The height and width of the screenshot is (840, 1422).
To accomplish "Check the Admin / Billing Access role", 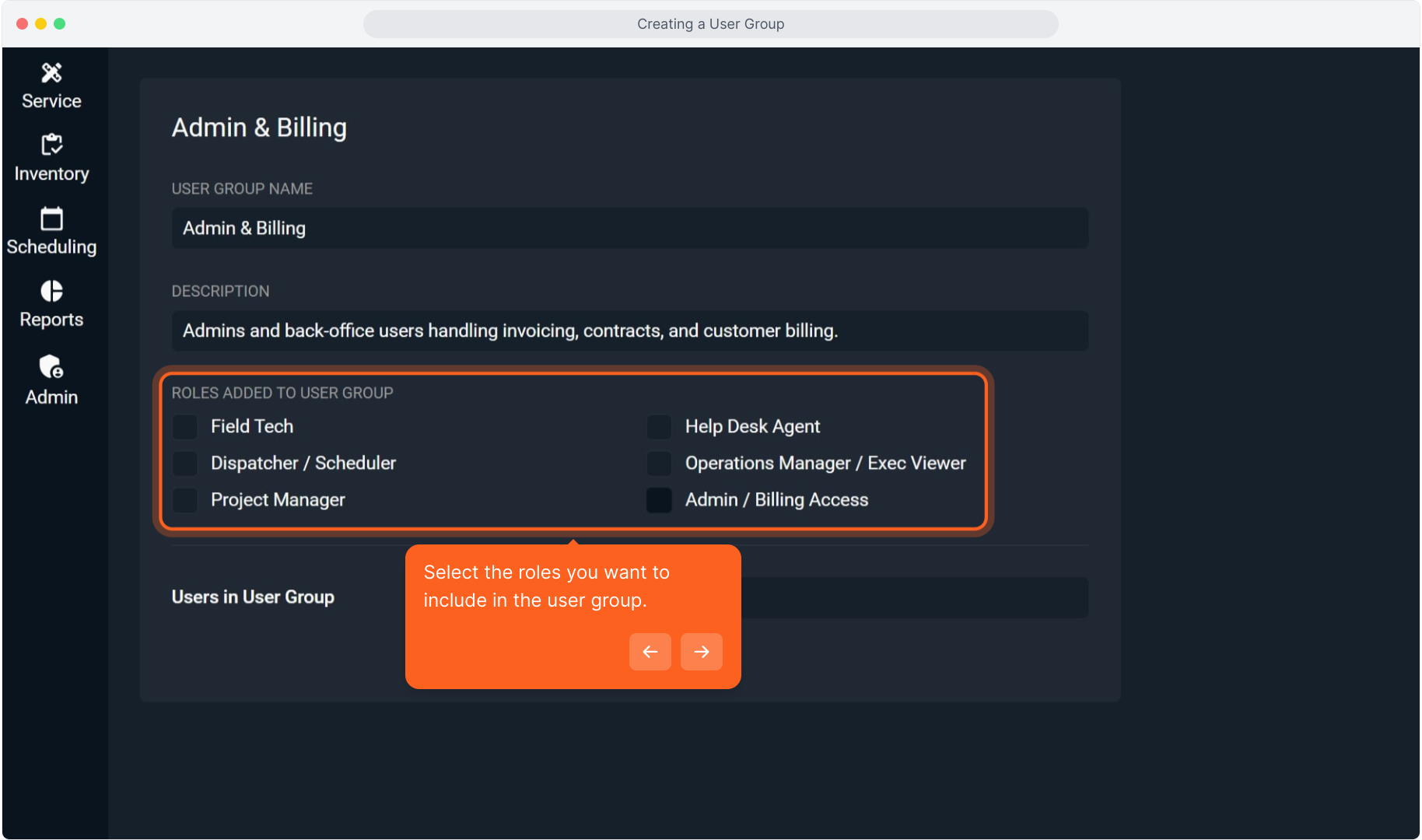I will point(659,500).
